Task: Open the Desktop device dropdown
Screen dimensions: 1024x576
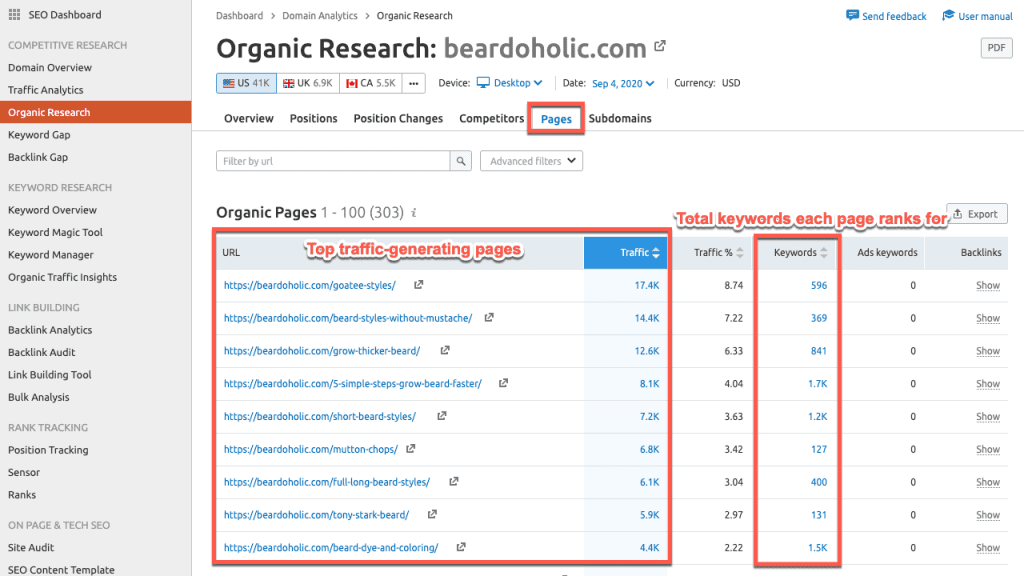Action: point(509,83)
